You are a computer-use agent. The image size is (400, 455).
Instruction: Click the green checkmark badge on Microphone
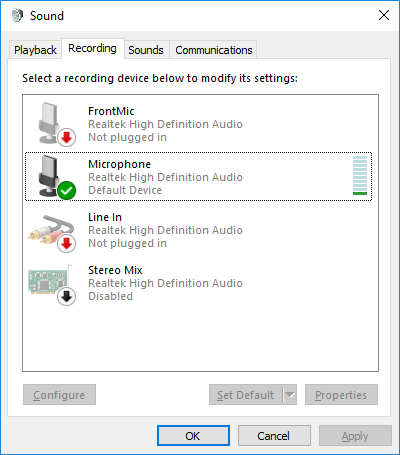pos(67,190)
